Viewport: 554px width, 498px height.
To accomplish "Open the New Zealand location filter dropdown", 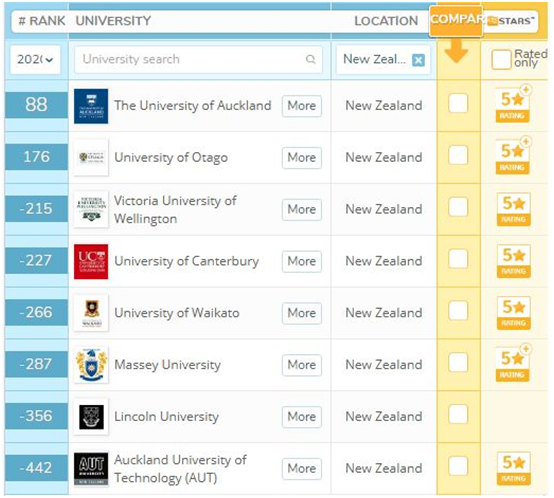I will coord(375,59).
